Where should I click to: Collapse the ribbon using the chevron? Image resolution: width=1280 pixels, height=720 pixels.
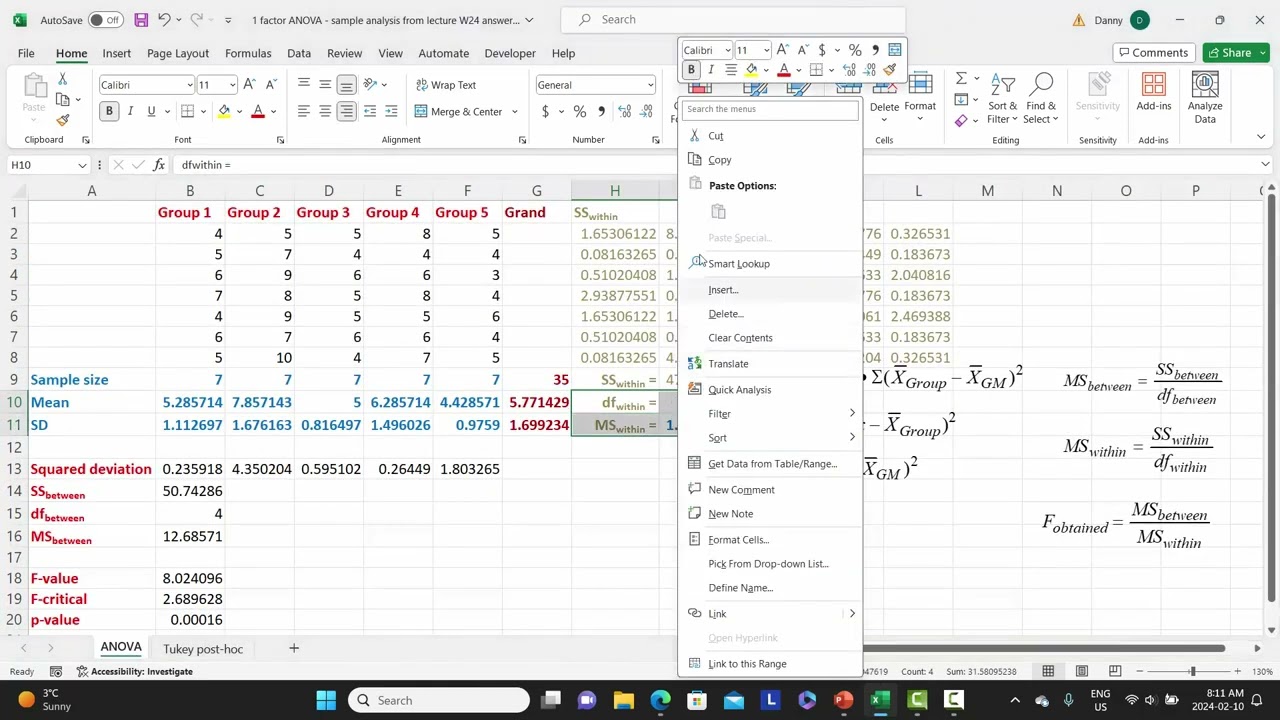(x=1261, y=137)
